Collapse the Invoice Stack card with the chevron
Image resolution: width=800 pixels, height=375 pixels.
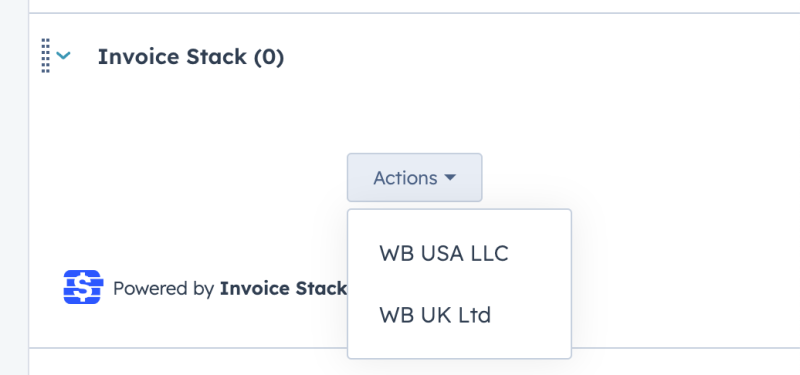tap(63, 55)
